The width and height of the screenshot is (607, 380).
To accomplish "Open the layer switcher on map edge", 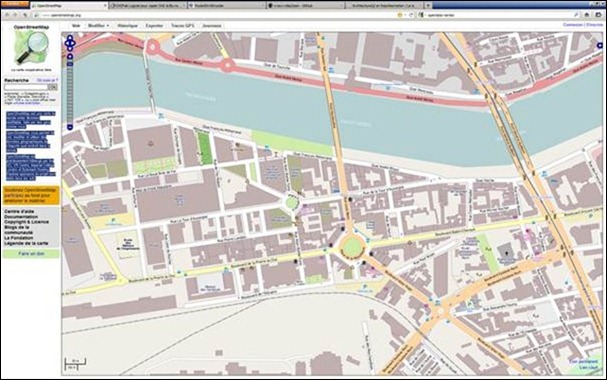I will point(600,46).
